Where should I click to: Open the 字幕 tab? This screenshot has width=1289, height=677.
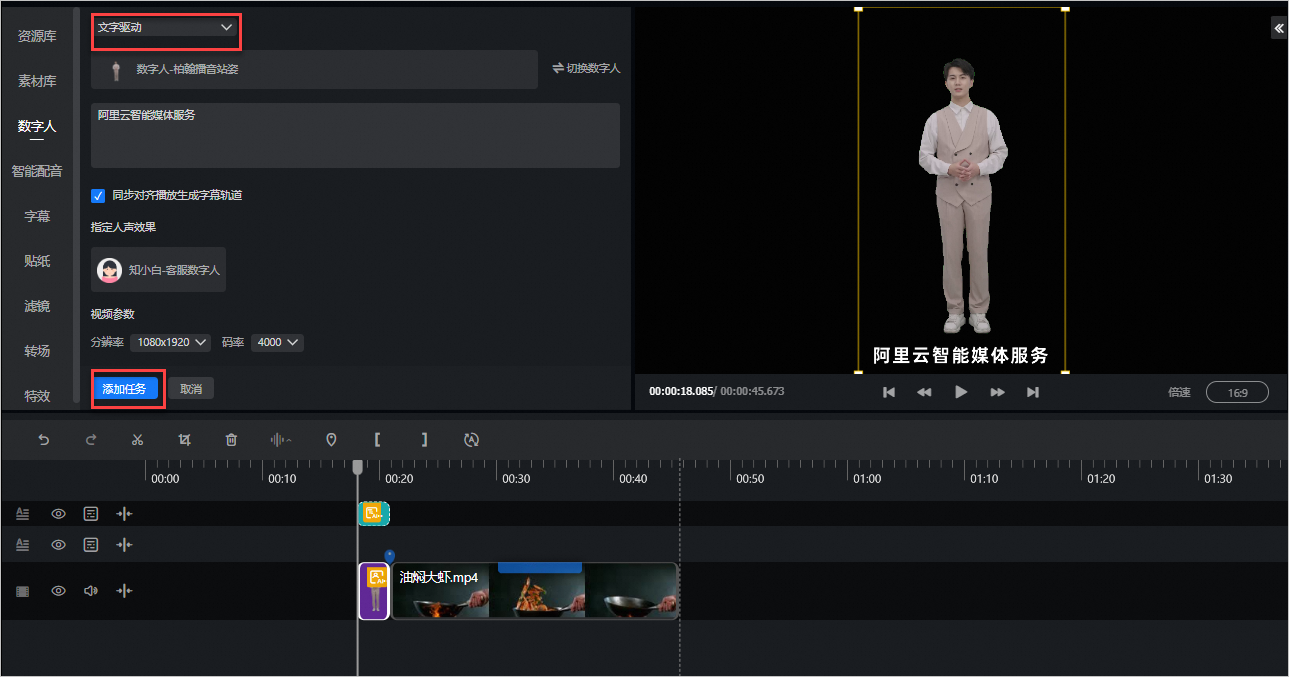[37, 216]
